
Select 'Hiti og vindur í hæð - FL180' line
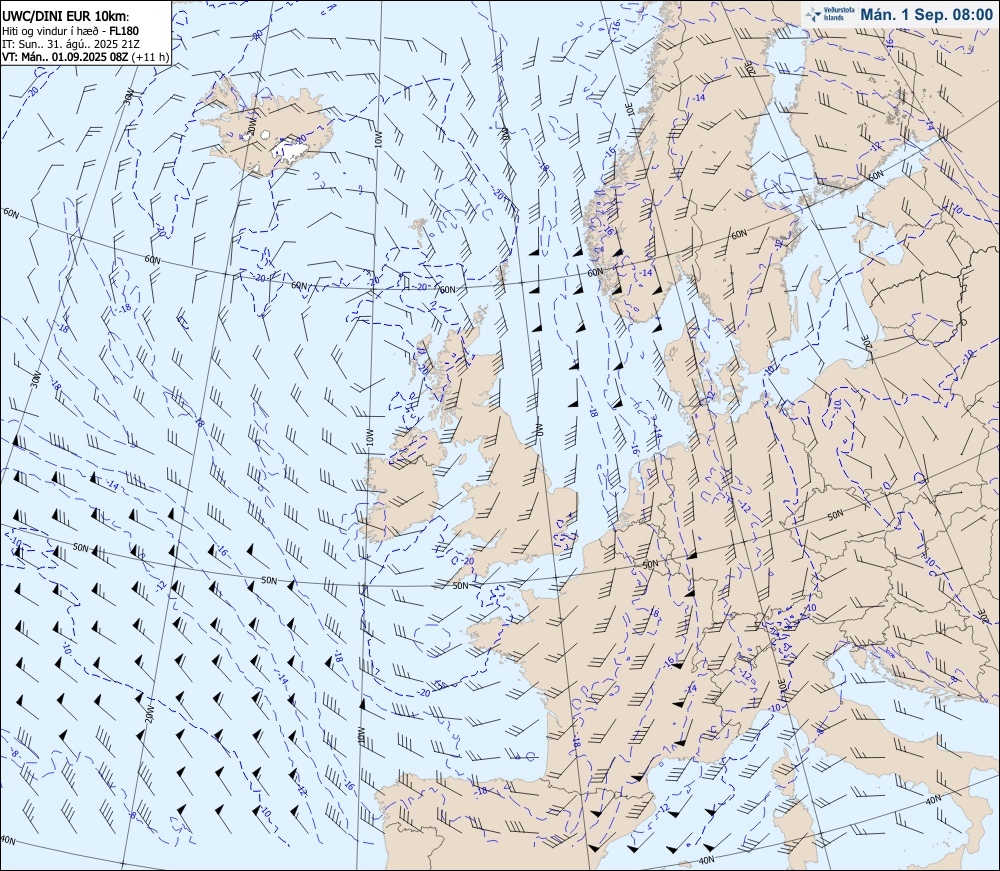point(70,31)
